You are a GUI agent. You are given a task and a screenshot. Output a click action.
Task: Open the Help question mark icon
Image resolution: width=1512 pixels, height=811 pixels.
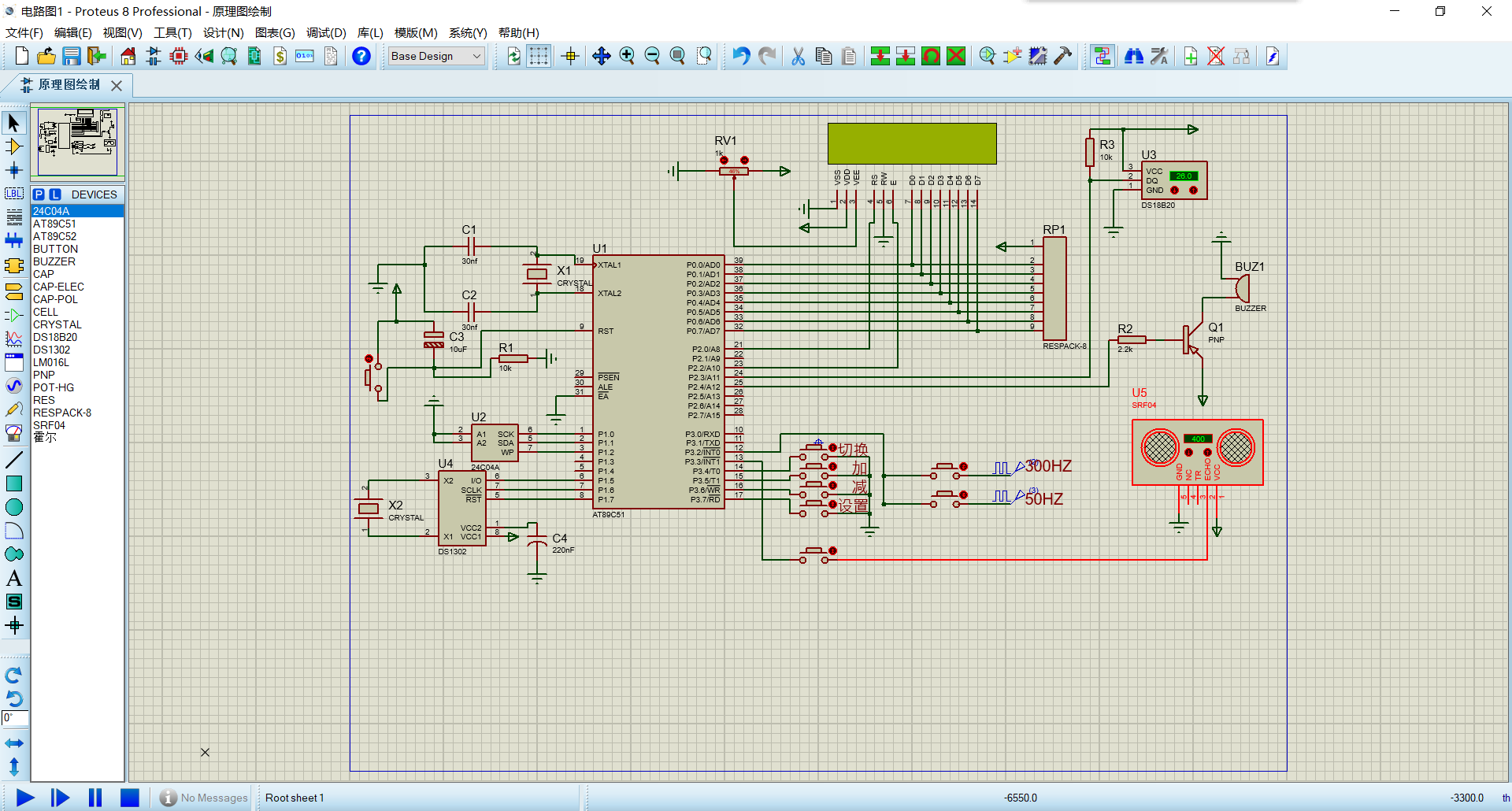pyautogui.click(x=361, y=56)
